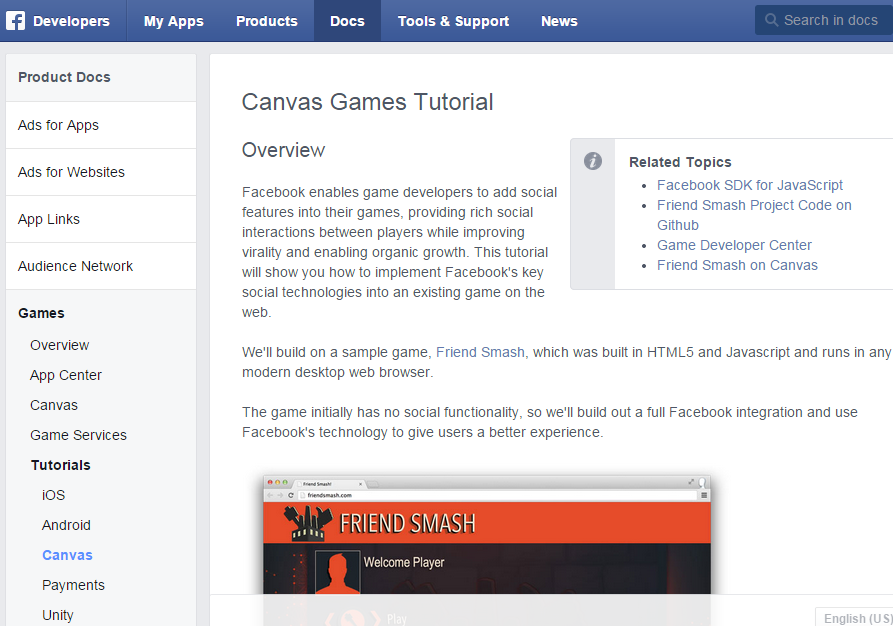Select Tutorials in the sidebar
This screenshot has width=893, height=626.
[x=61, y=465]
